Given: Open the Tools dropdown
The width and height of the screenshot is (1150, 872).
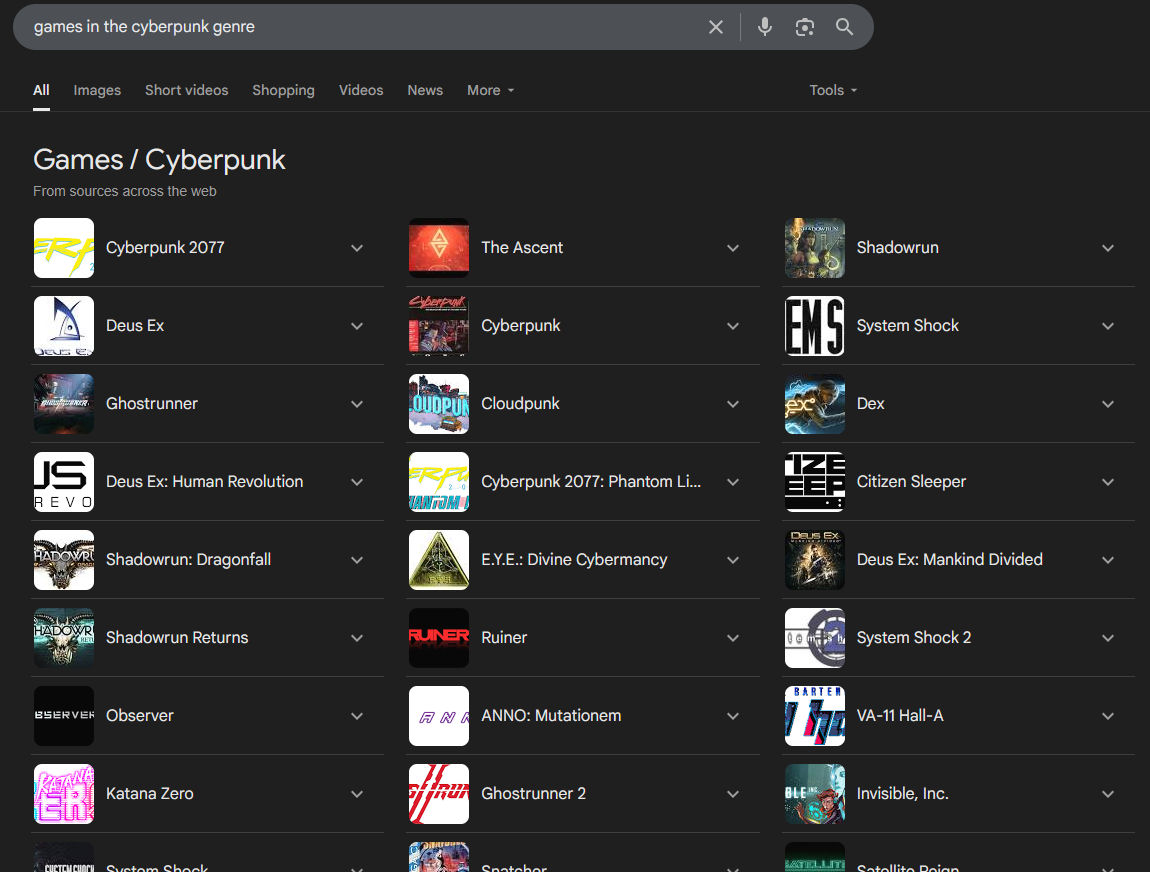Looking at the screenshot, I should [x=833, y=90].
